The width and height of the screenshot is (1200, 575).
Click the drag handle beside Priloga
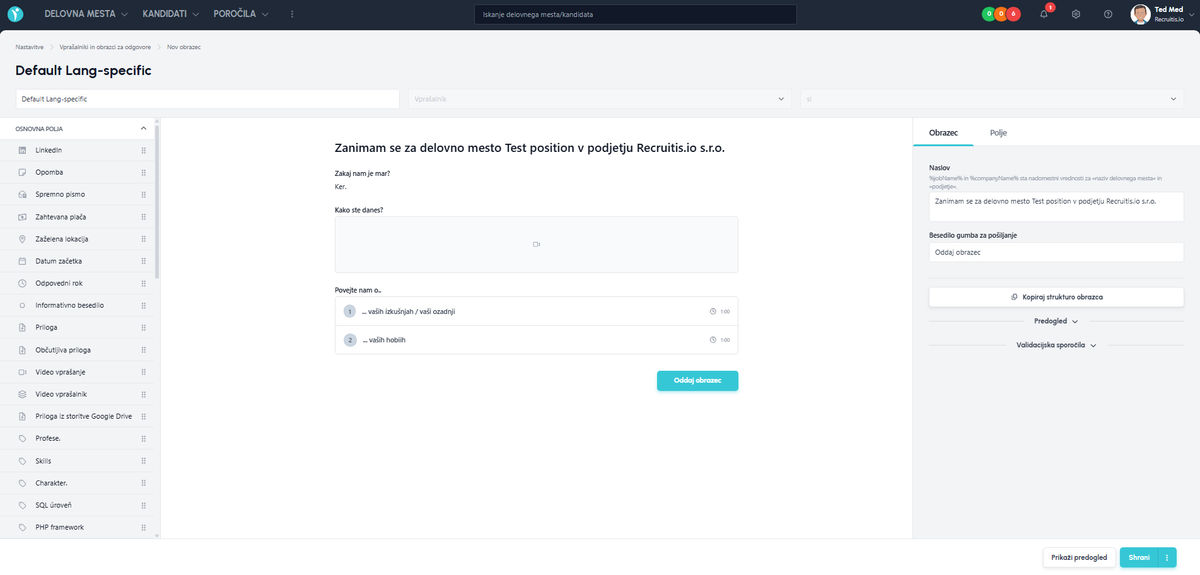[144, 327]
